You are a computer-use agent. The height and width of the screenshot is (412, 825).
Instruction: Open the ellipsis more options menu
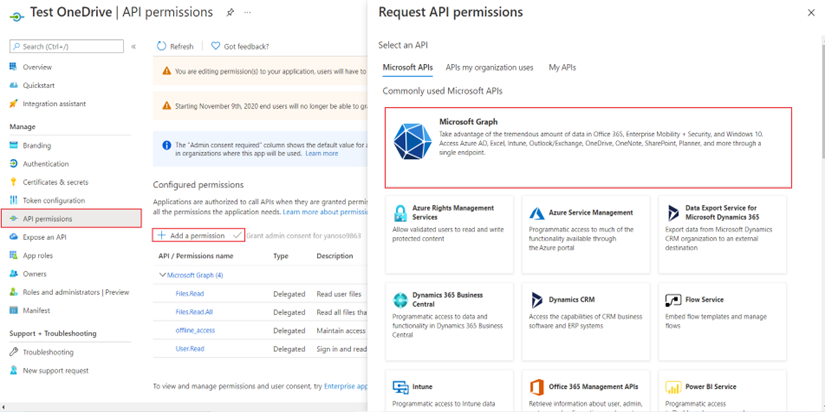point(248,13)
